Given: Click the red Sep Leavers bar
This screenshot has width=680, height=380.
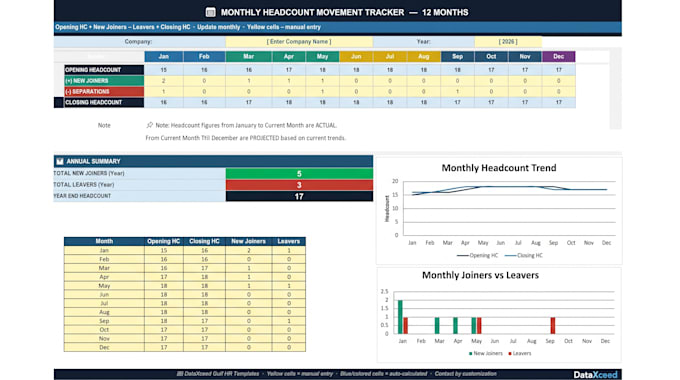Looking at the screenshot, I should click(553, 326).
